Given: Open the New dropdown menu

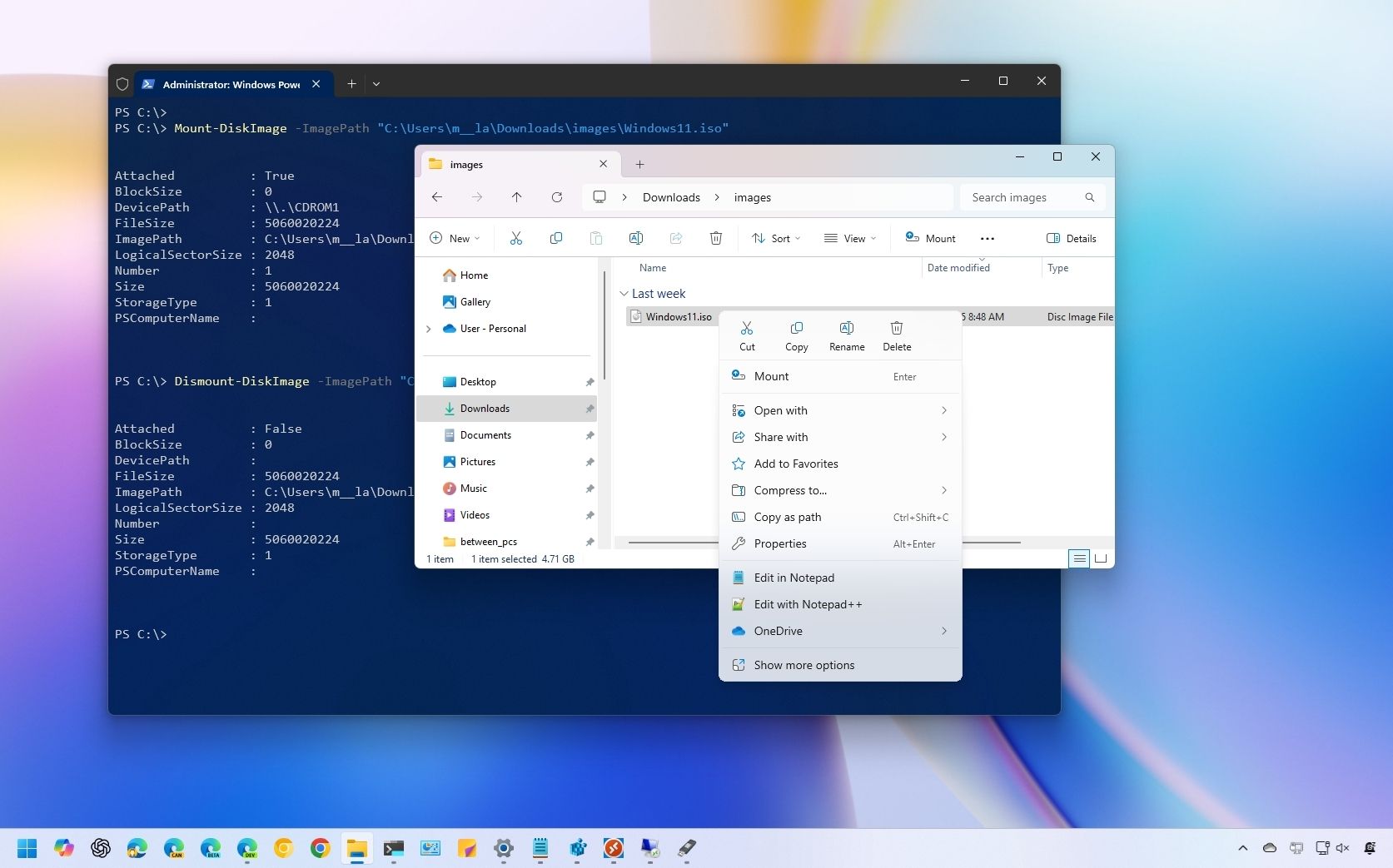Looking at the screenshot, I should tap(455, 238).
